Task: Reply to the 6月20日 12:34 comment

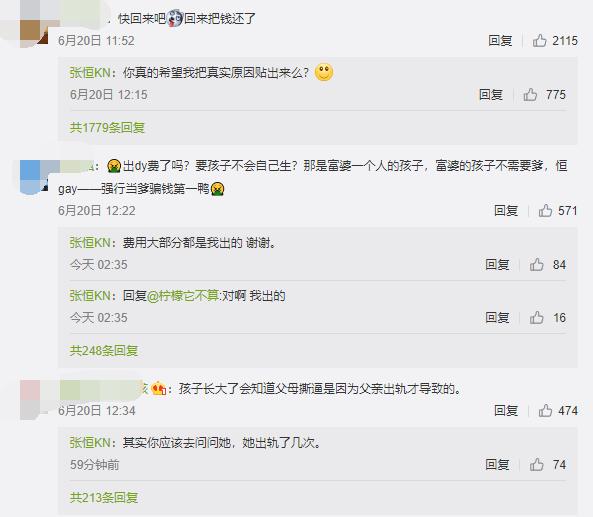Action: 506,410
